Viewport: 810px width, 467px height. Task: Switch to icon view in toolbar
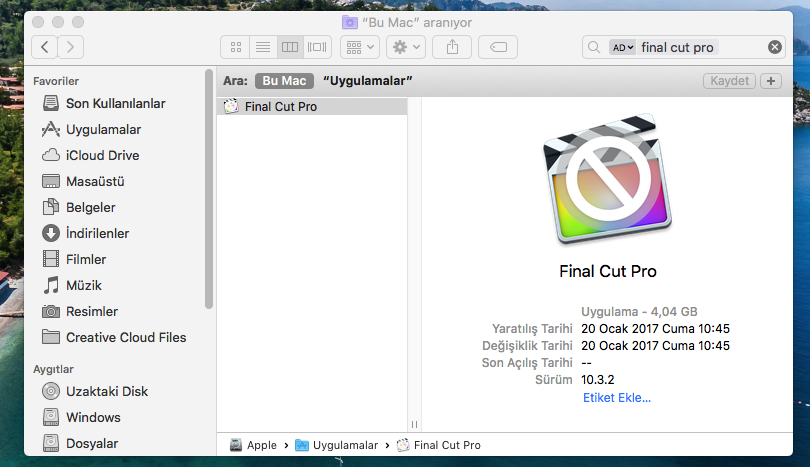click(236, 47)
